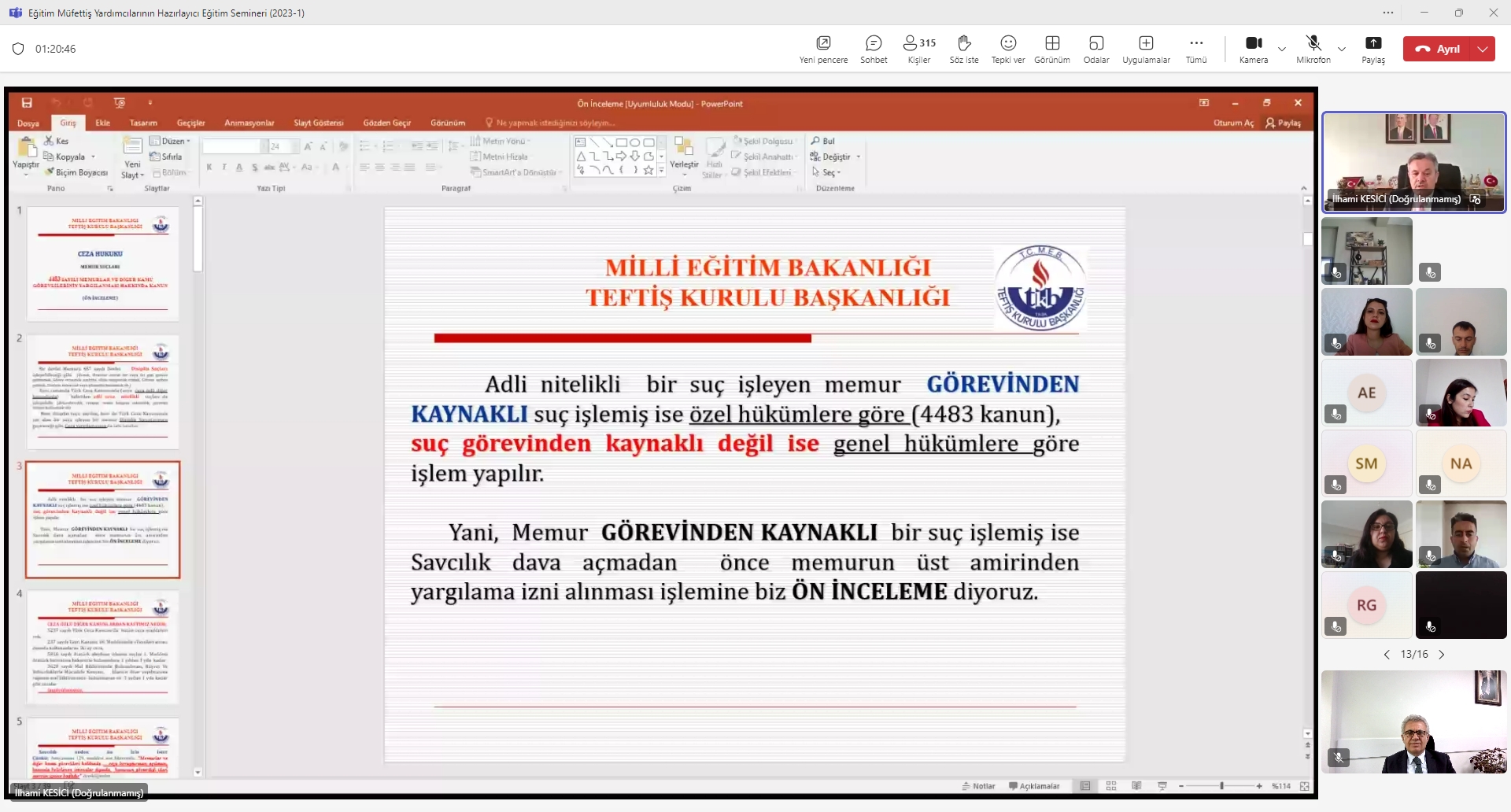Select participant tile with initials NA
Screen dimensions: 1511x812
[1461, 463]
